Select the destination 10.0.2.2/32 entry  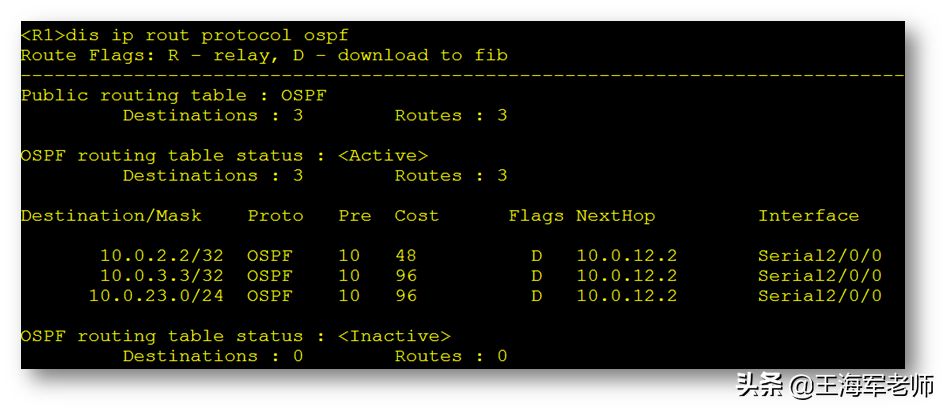click(x=162, y=256)
